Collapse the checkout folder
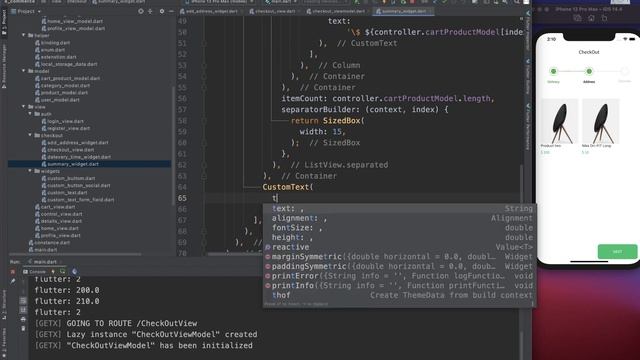640x360 pixels. tap(30, 135)
